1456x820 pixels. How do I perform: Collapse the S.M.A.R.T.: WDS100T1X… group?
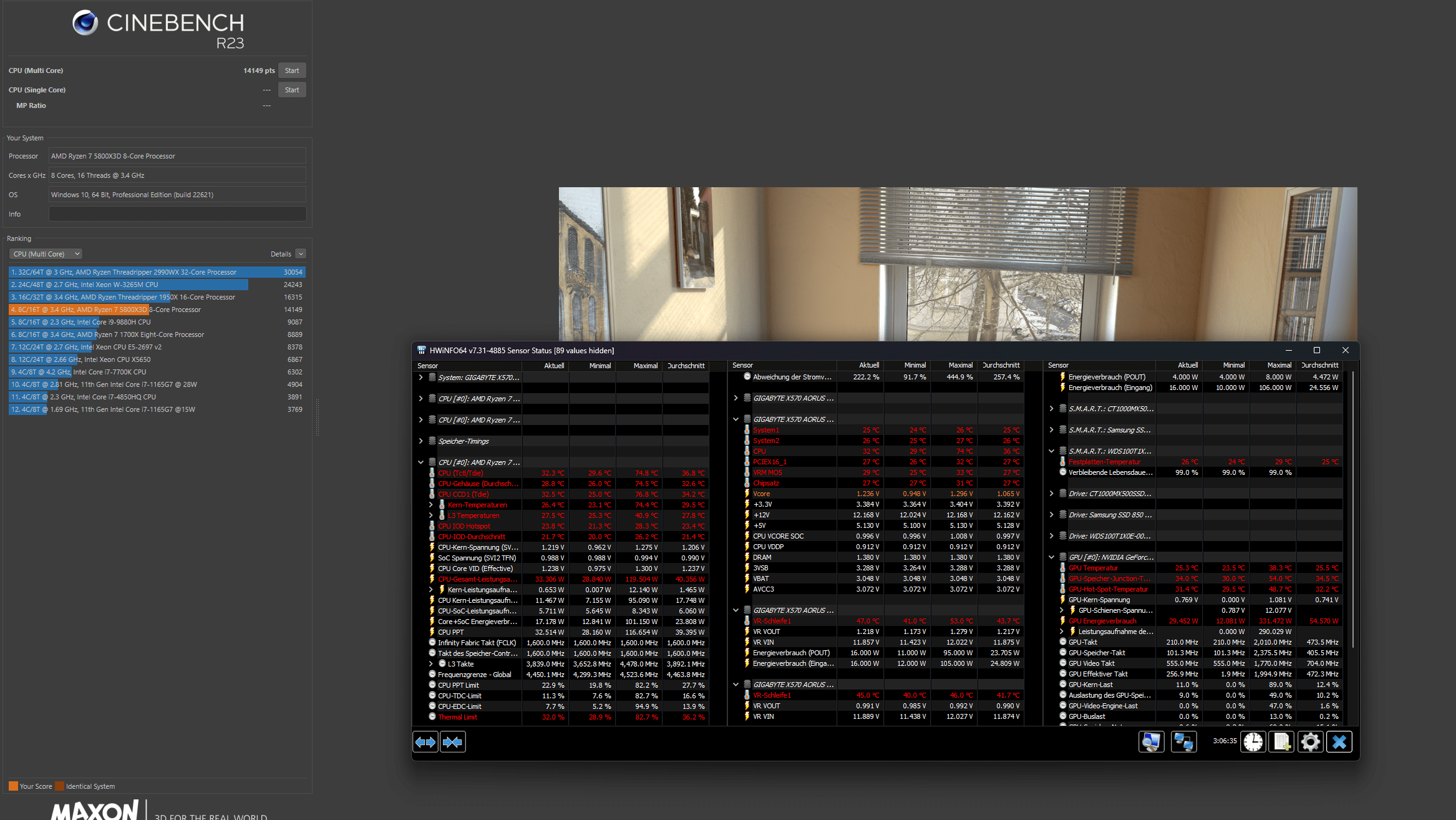1051,451
